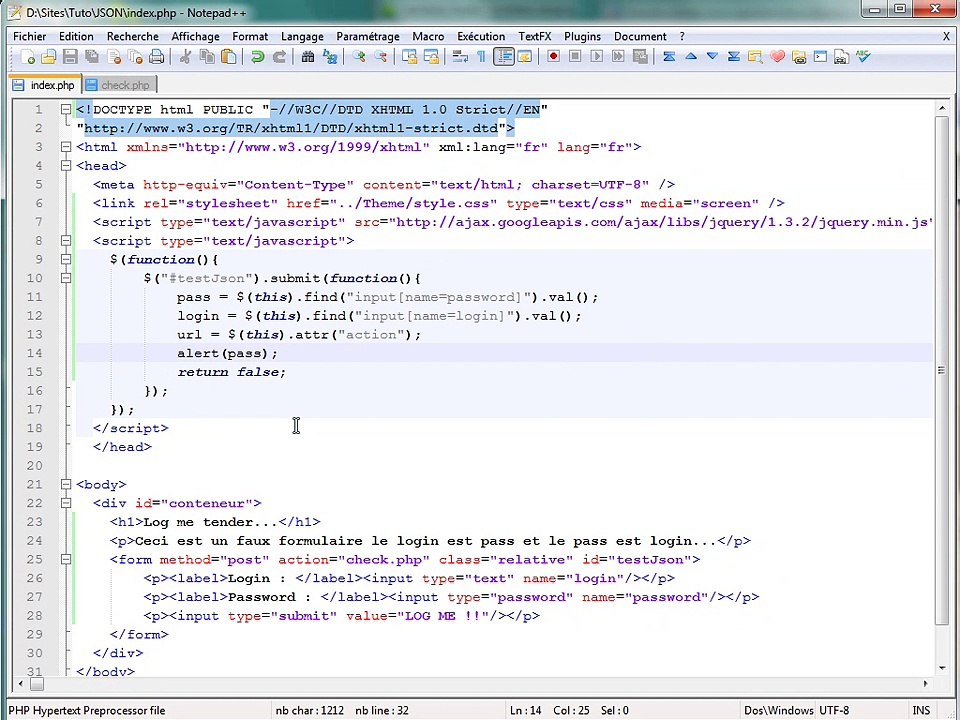
Task: Collapse the function fold on line 9
Action: point(66,259)
